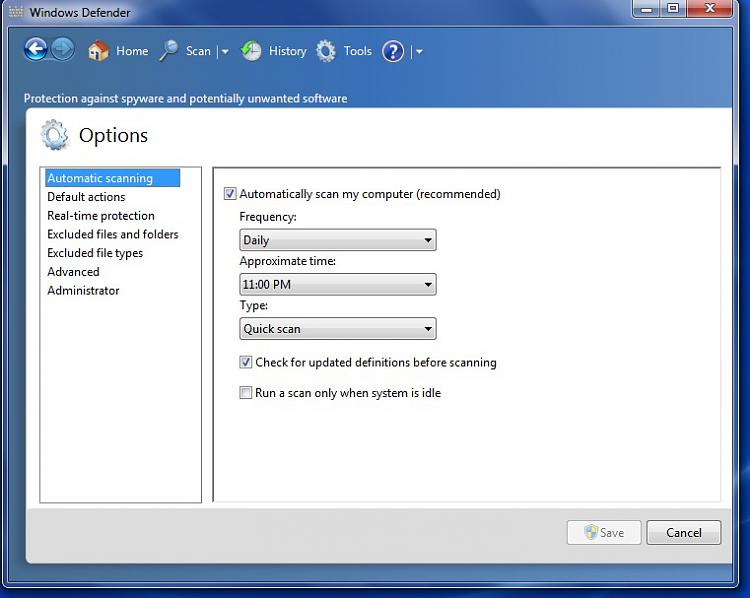Uncheck Automatically scan my computer
750x598 pixels.
pos(230,194)
